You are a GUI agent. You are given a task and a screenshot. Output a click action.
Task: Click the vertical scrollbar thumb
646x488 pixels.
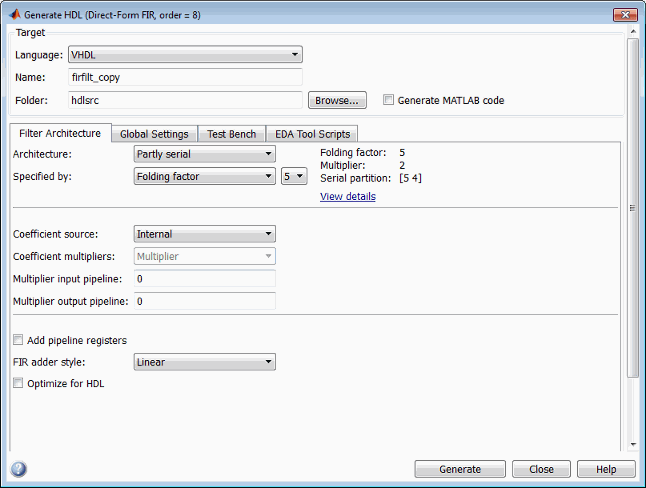[632, 208]
